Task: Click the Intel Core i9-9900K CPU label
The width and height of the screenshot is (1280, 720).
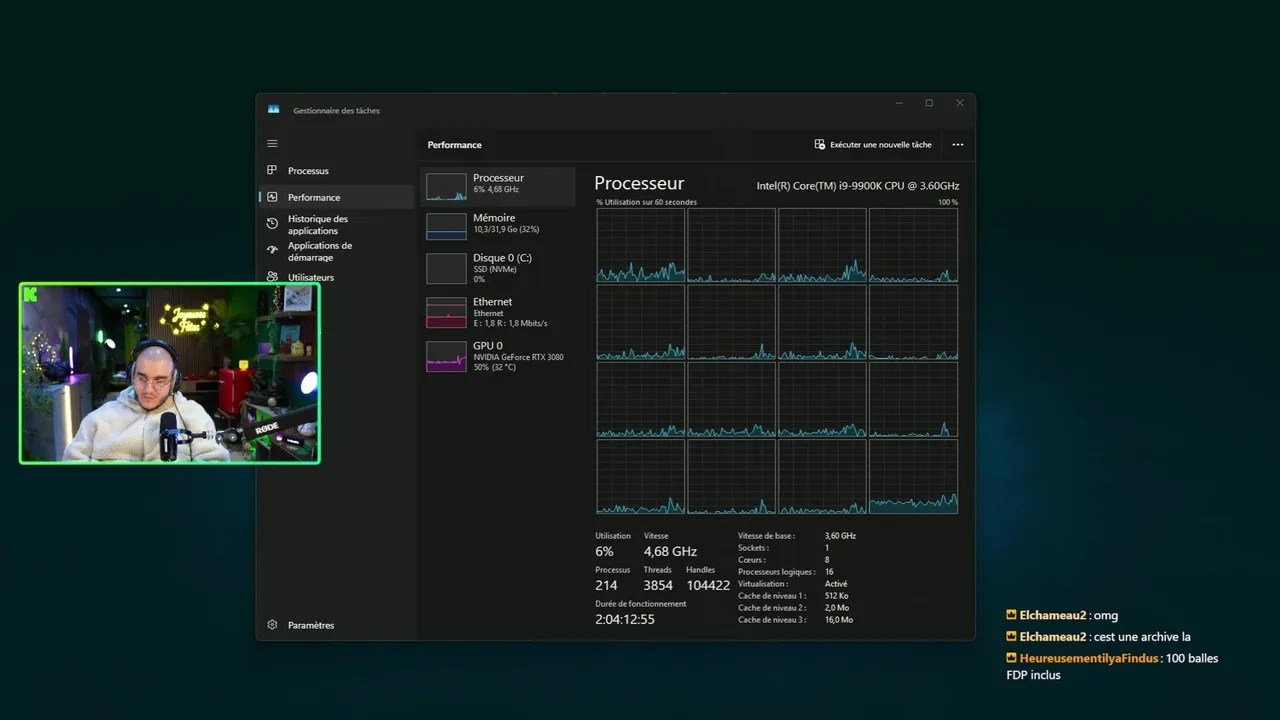Action: pyautogui.click(x=858, y=186)
